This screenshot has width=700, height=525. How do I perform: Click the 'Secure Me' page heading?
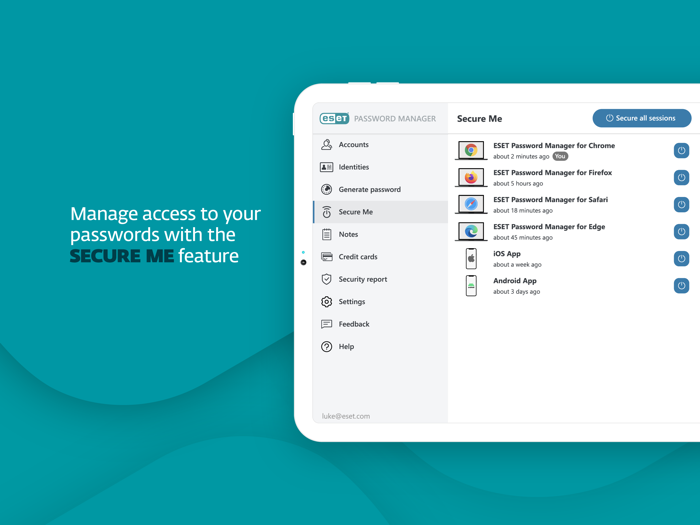pyautogui.click(x=479, y=119)
